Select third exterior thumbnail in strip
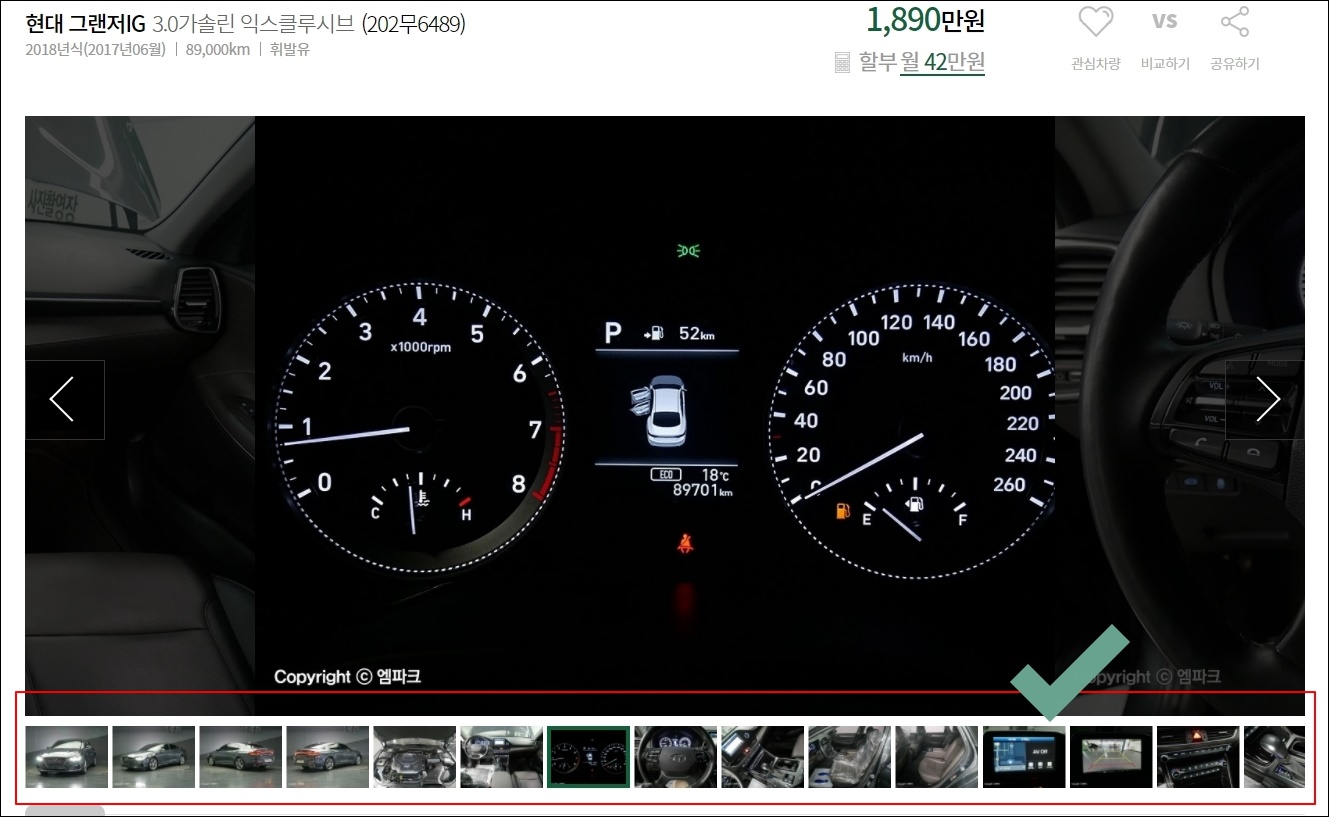Screen dimensions: 1329x817 coord(241,757)
